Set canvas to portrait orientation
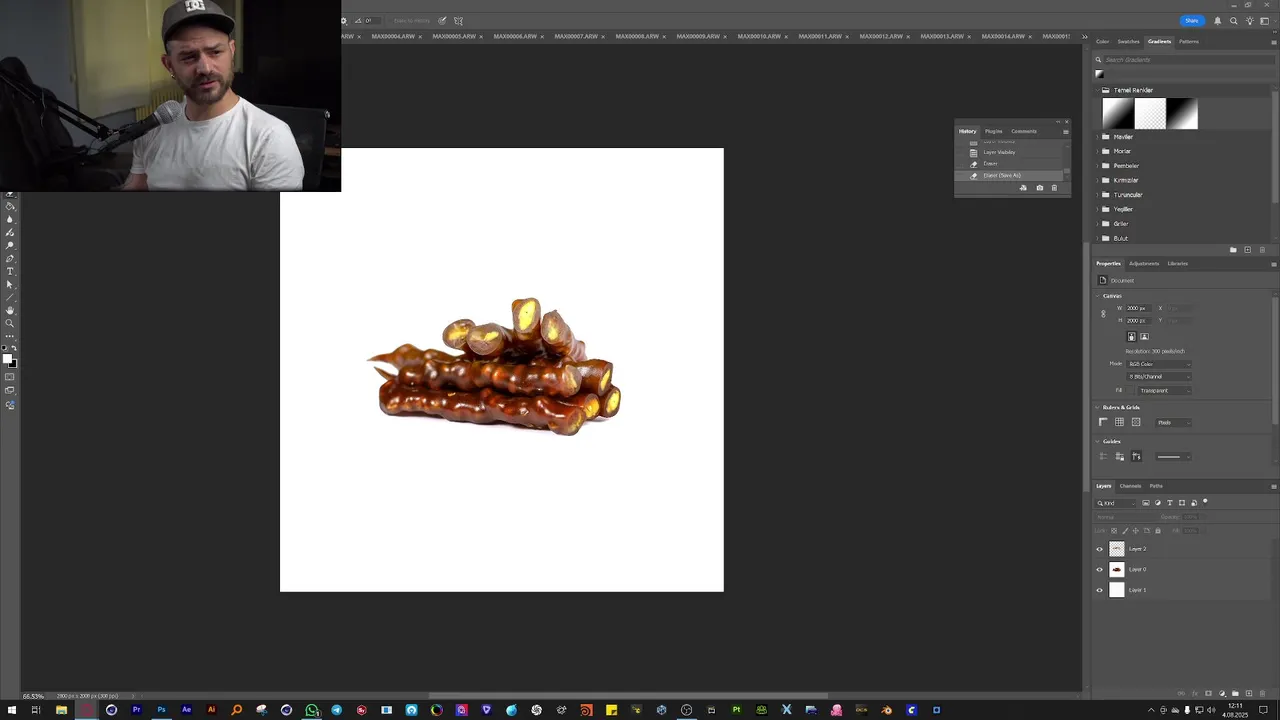This screenshot has height=720, width=1280. (x=1132, y=336)
